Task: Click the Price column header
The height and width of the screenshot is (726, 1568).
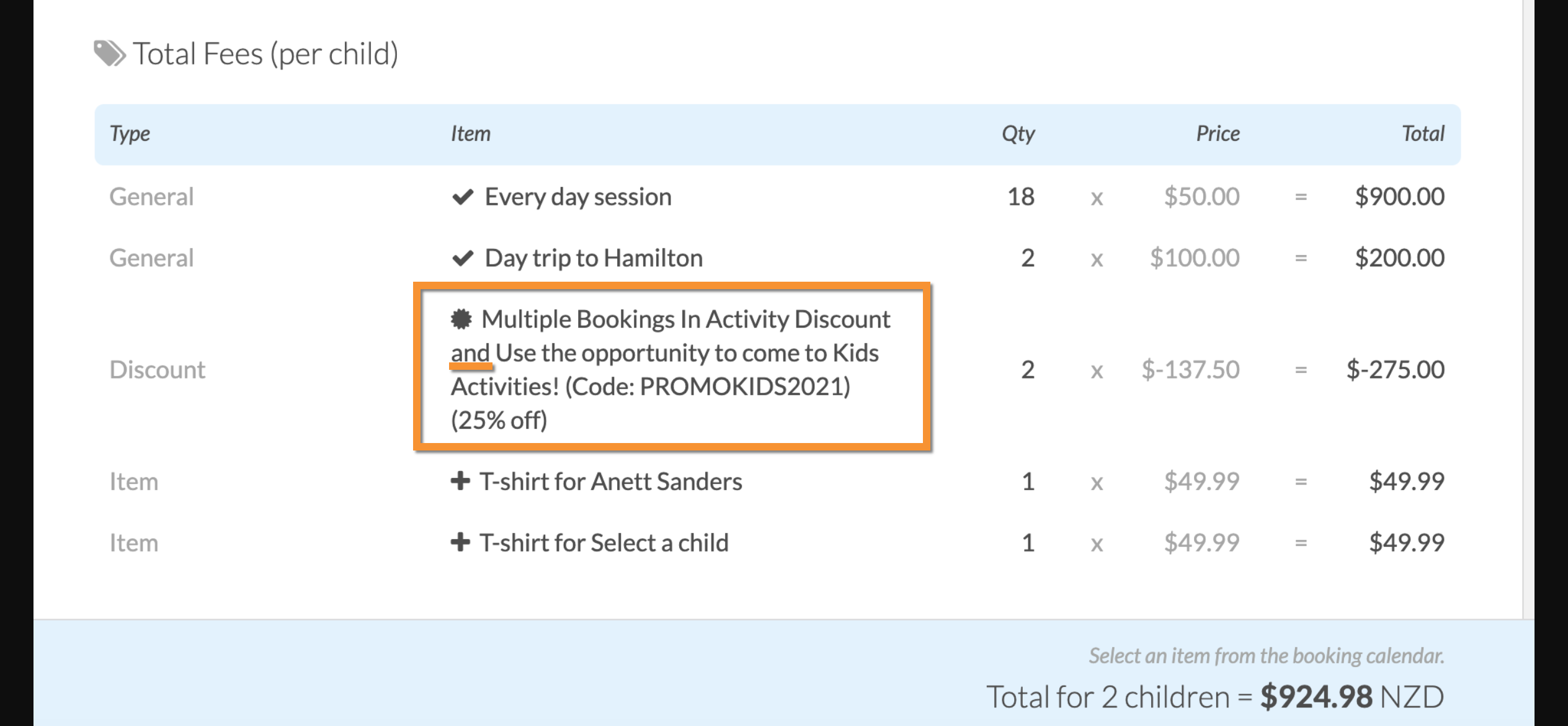Action: click(1218, 133)
